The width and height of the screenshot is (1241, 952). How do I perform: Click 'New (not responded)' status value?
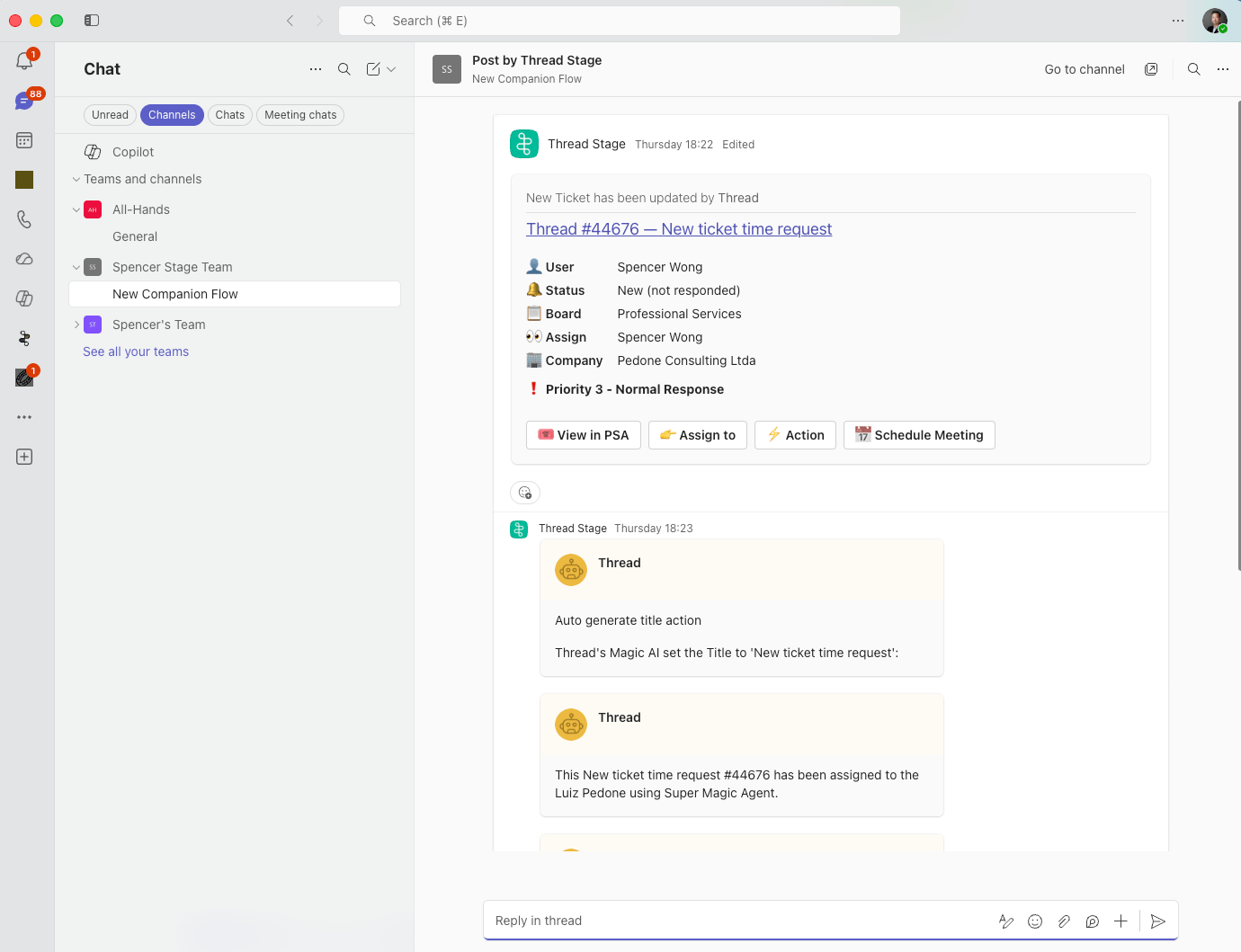[x=679, y=290]
